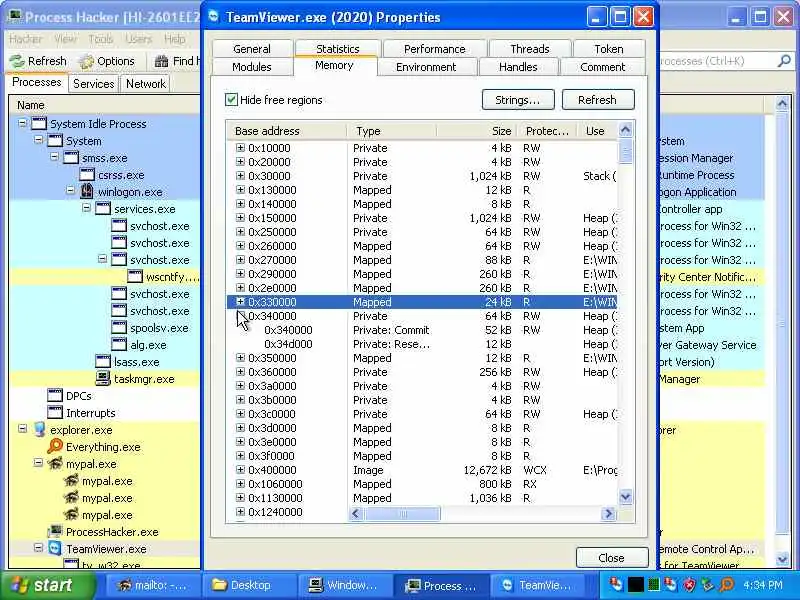Screen dimensions: 800x600
Task: Expand the 0x400000 Image region
Action: [x=240, y=470]
